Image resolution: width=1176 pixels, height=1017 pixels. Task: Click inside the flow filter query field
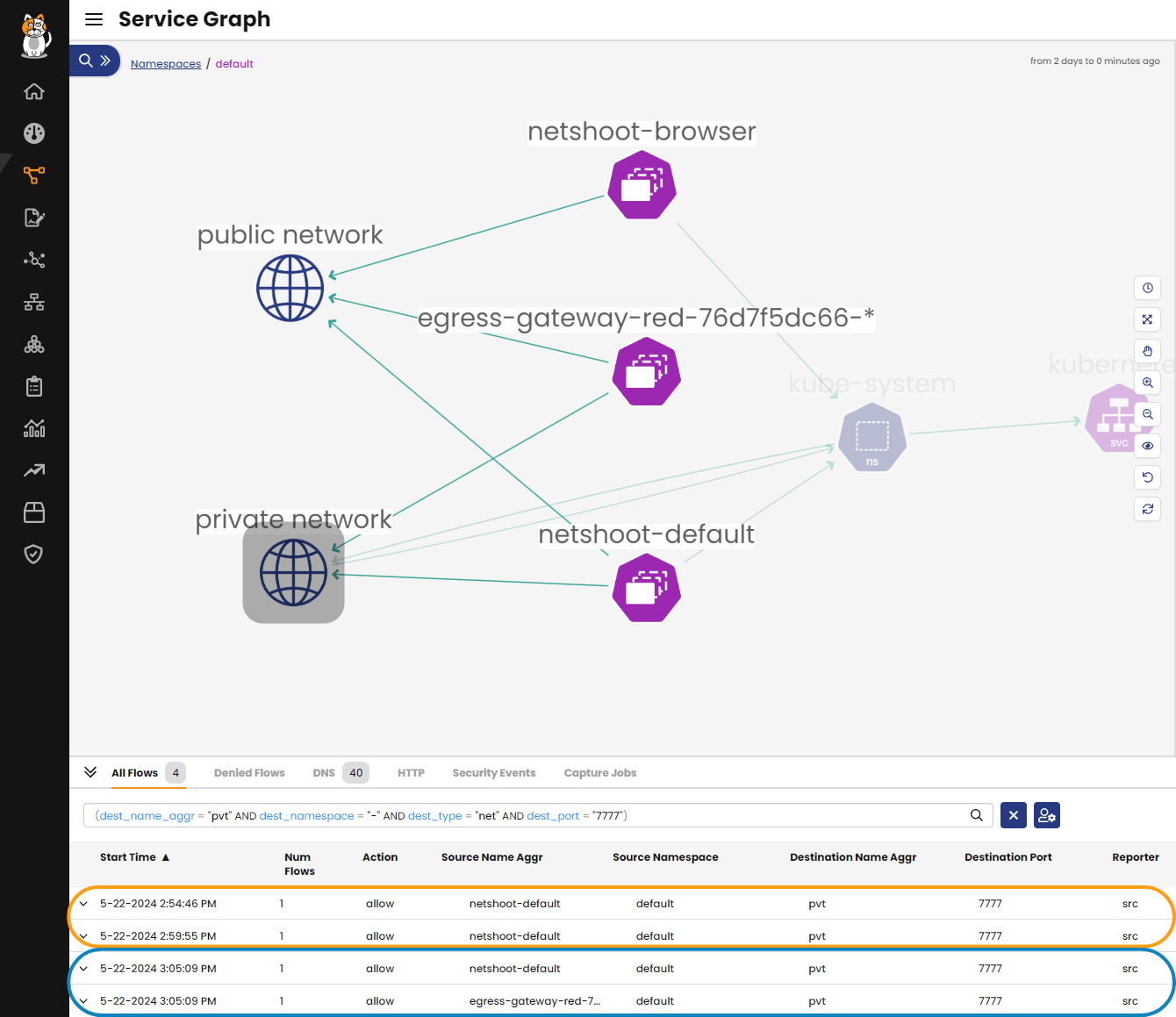pyautogui.click(x=527, y=815)
